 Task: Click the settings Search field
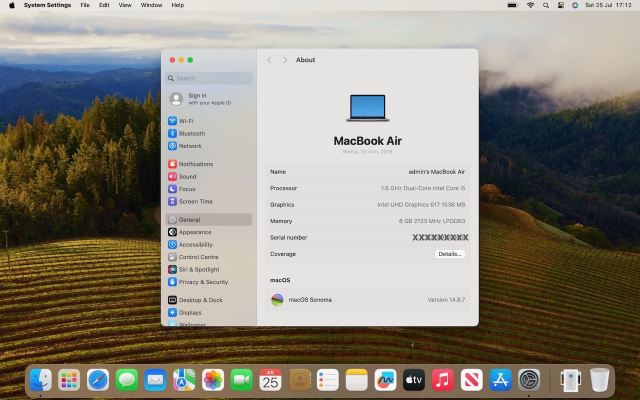click(x=209, y=78)
